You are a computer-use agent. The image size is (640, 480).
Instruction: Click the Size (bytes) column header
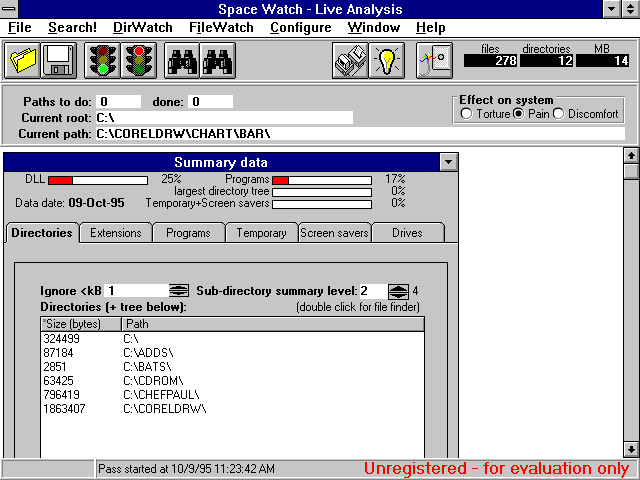click(x=81, y=324)
